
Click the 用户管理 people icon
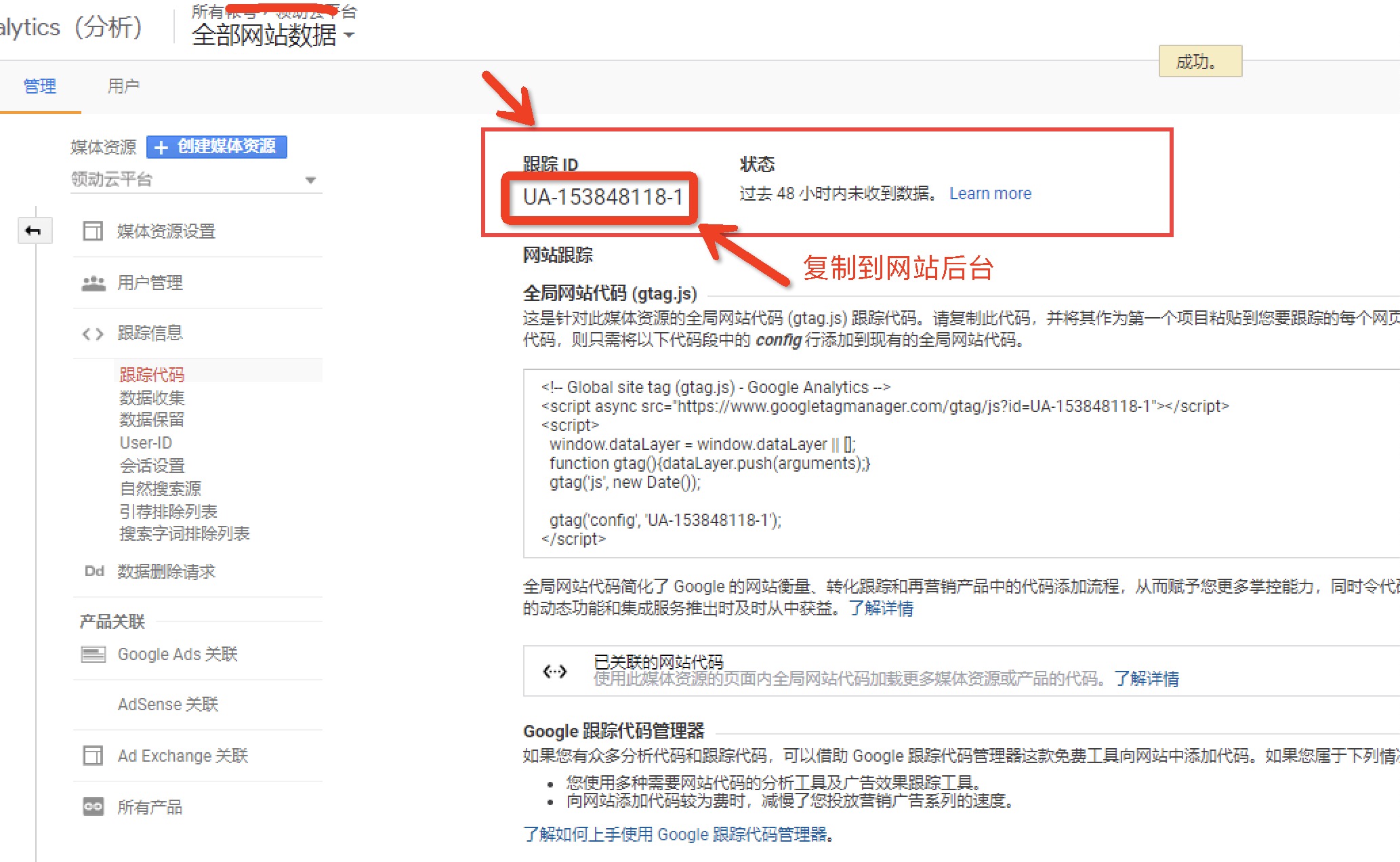(93, 283)
